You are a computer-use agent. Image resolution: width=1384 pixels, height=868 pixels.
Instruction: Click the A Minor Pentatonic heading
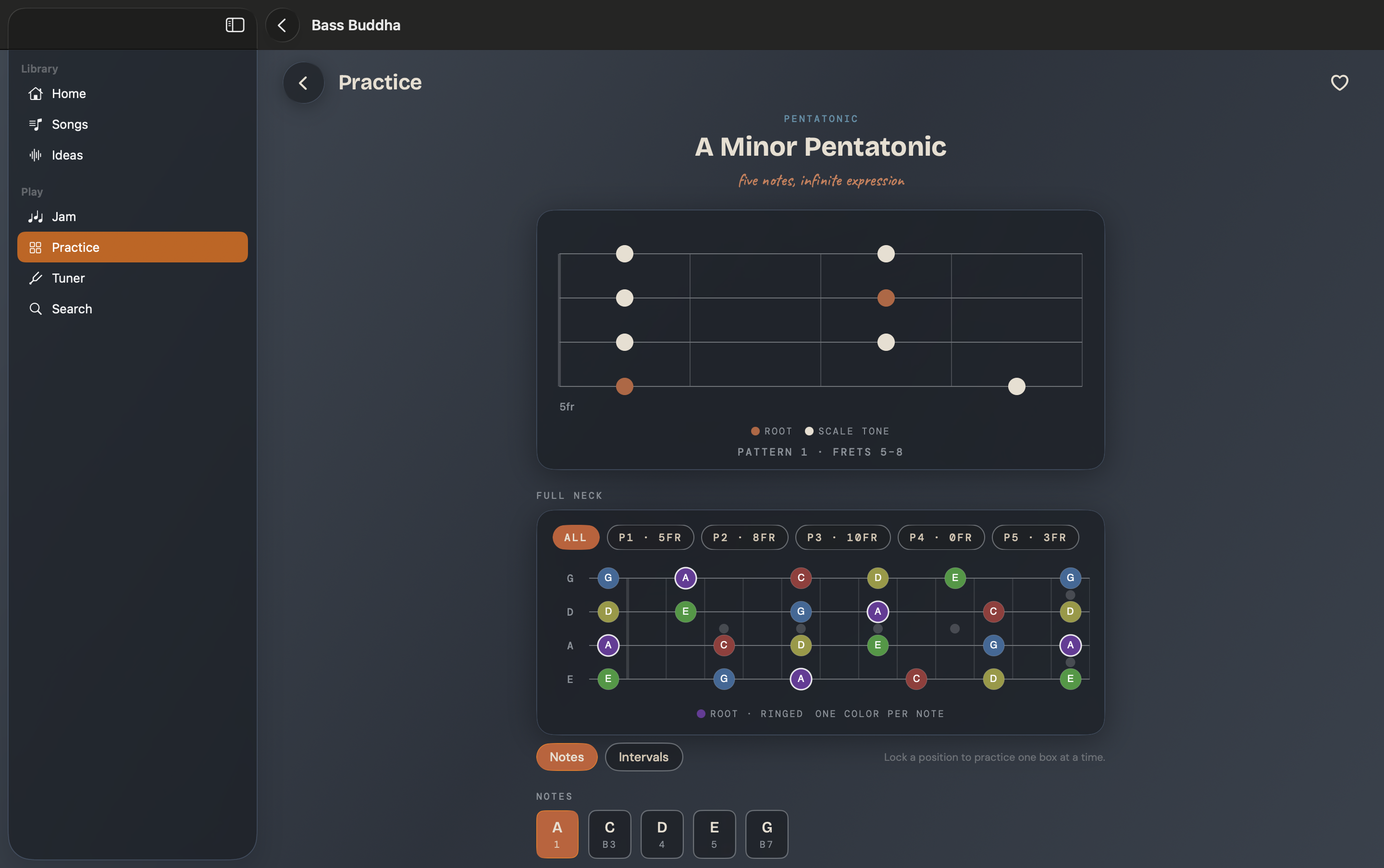point(820,147)
